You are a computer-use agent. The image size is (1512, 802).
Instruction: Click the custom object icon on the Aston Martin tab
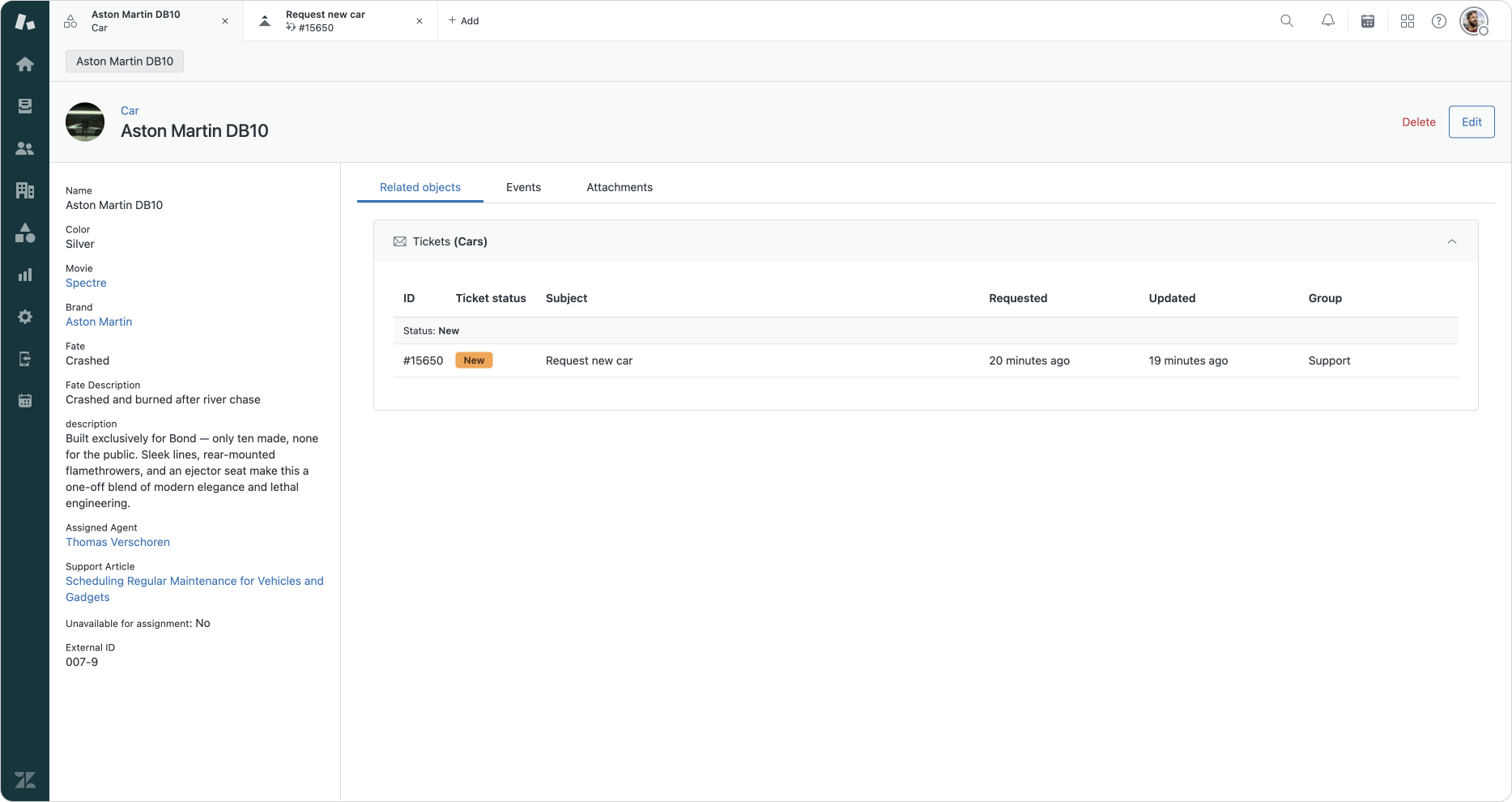[70, 21]
